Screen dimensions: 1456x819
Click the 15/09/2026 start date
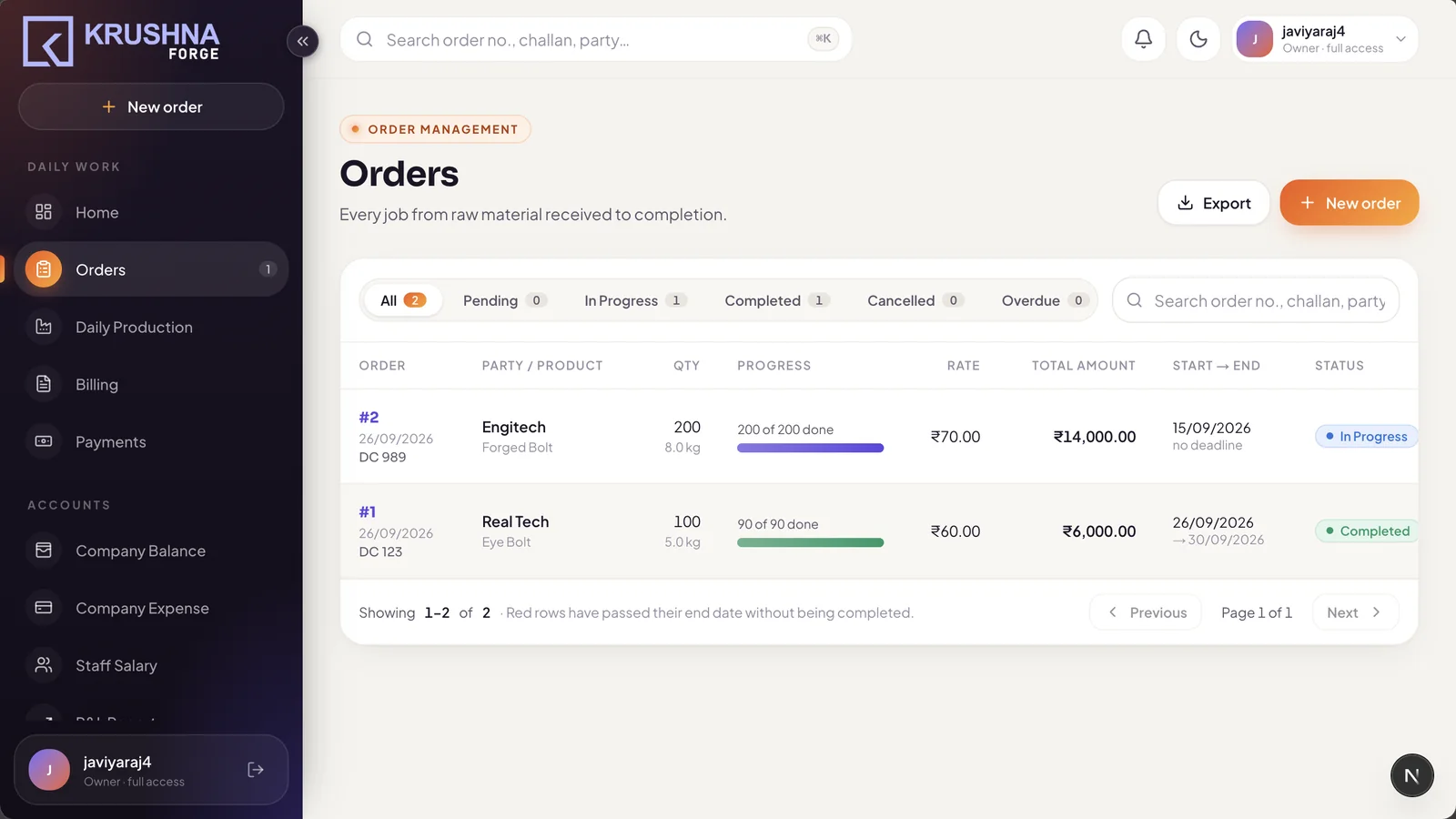1211,428
